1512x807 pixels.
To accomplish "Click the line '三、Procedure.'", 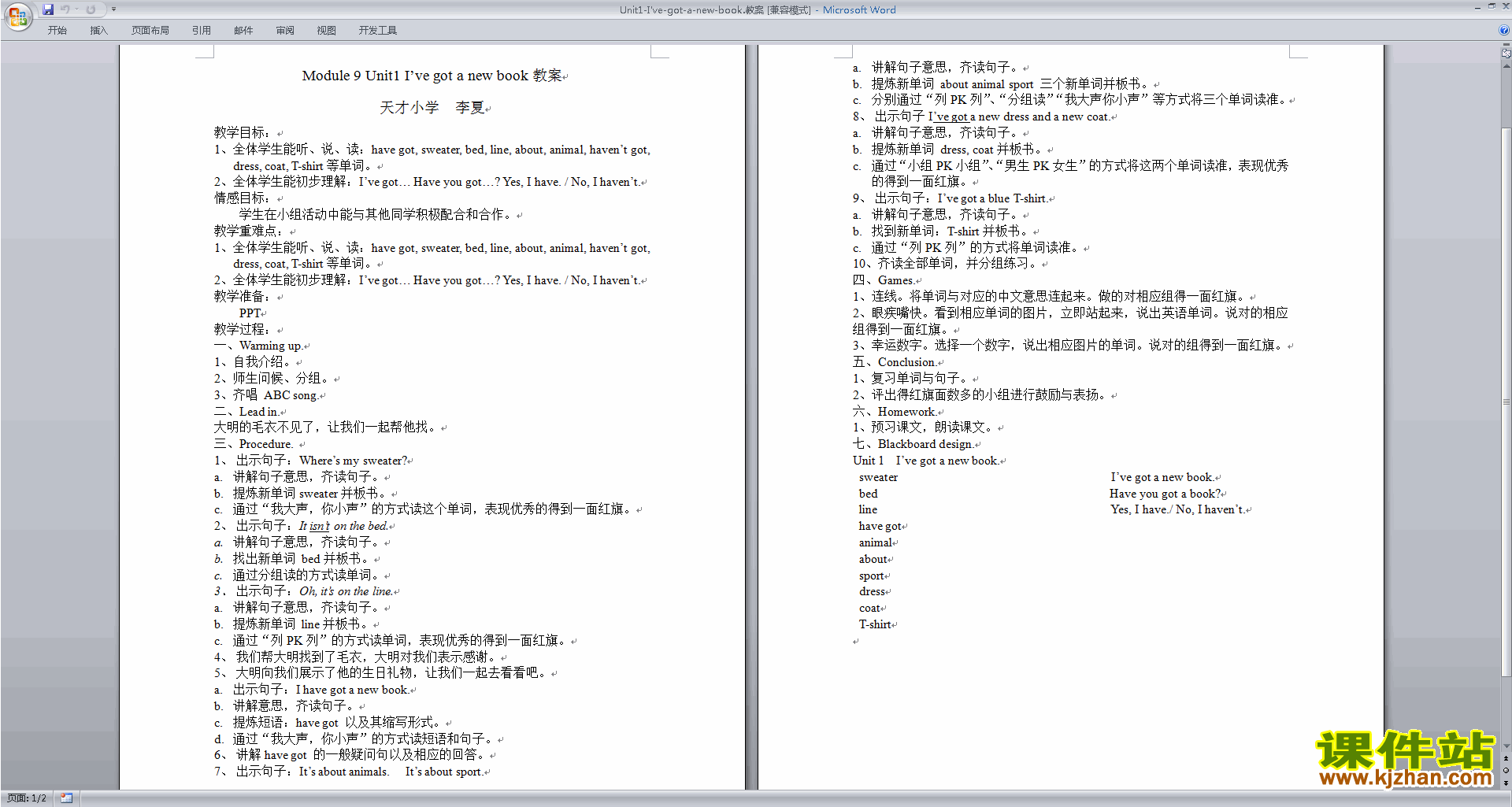I will click(x=254, y=444).
